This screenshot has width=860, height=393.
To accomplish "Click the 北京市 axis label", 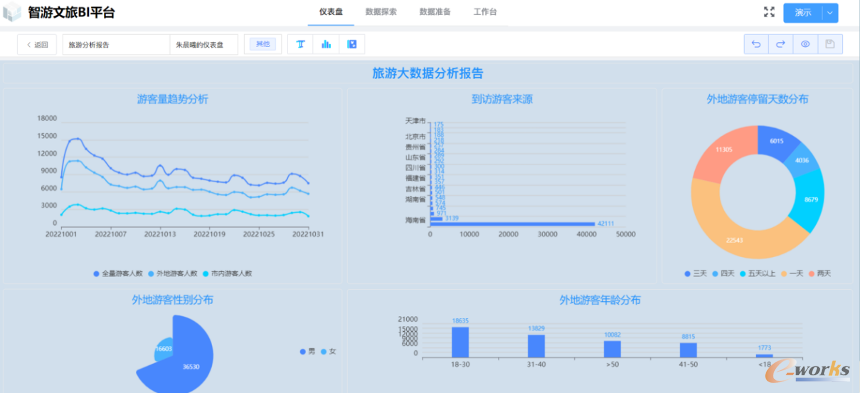I will tap(415, 136).
